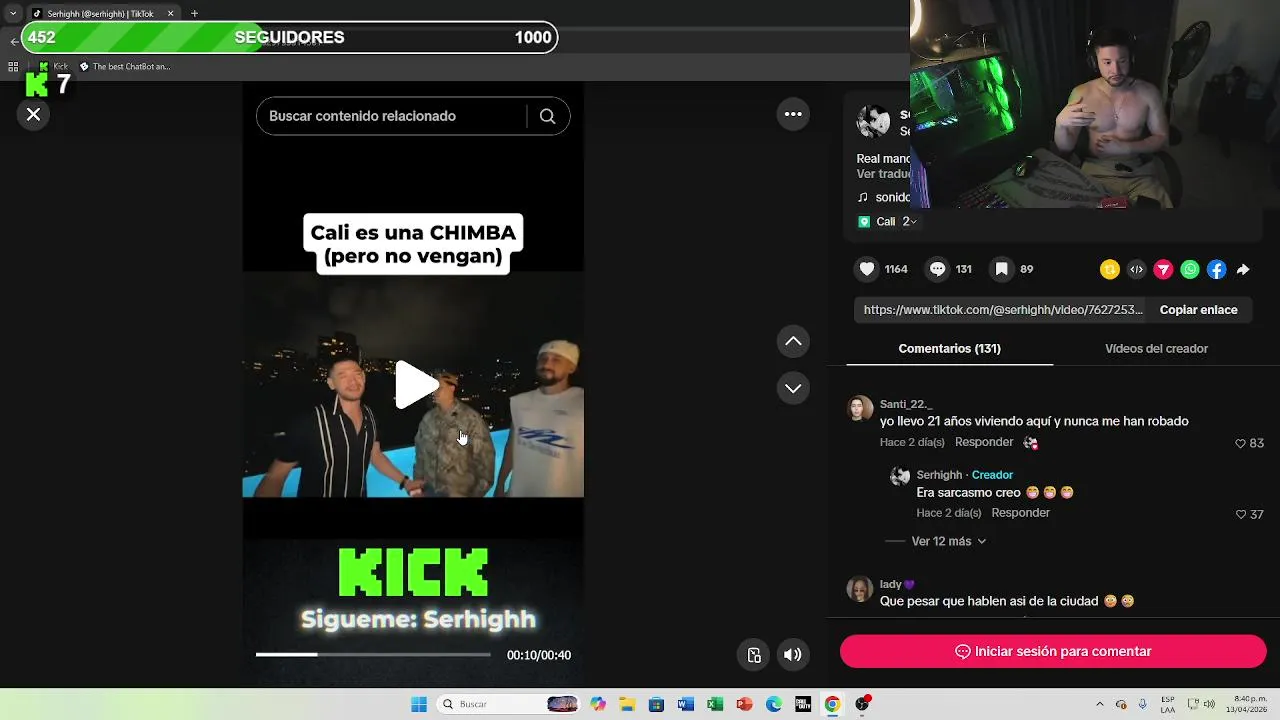The width and height of the screenshot is (1280, 720).
Task: Open browser tab search dropdown
Action: point(13,14)
